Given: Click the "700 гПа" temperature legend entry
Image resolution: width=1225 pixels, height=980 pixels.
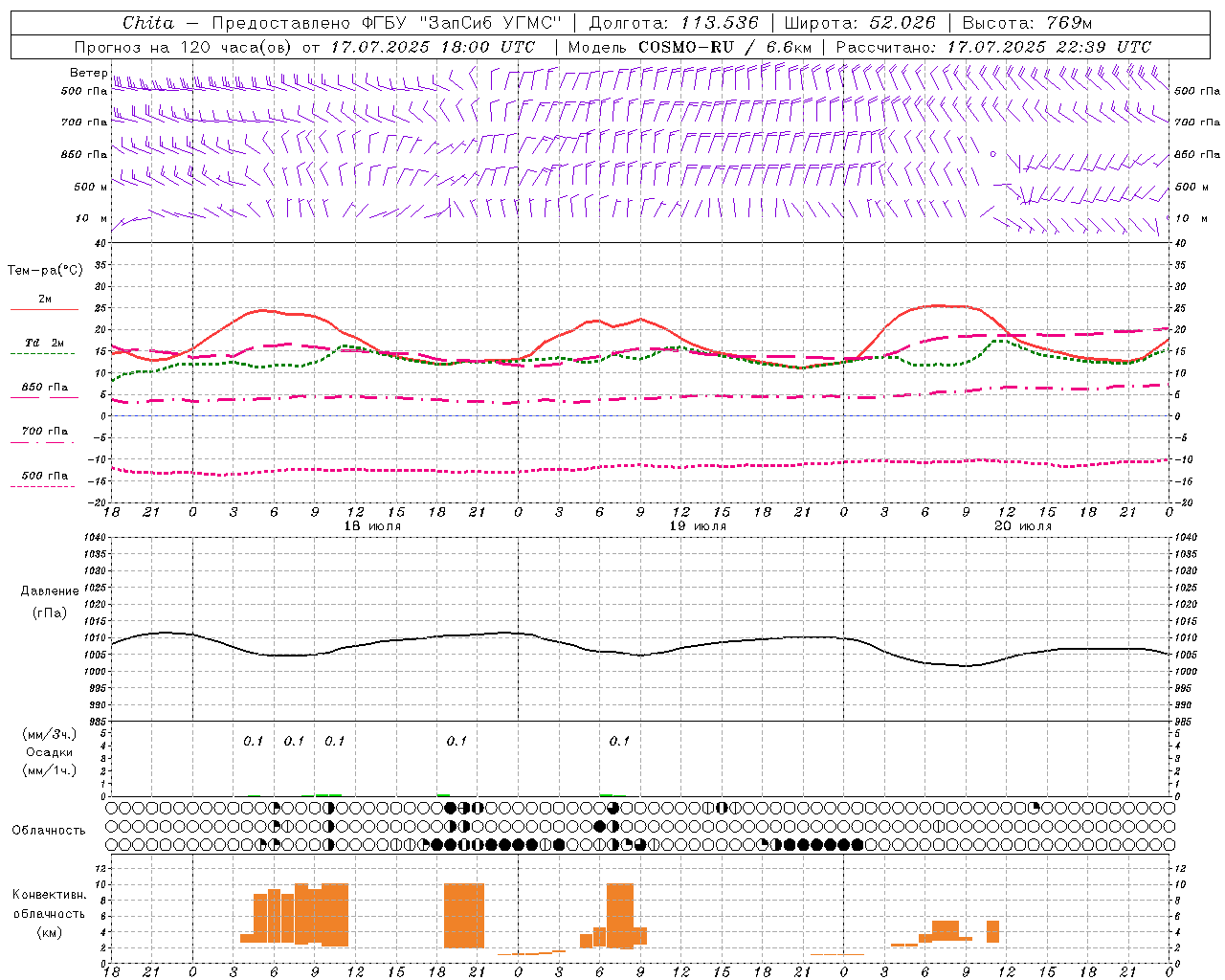Looking at the screenshot, I should click(x=45, y=432).
